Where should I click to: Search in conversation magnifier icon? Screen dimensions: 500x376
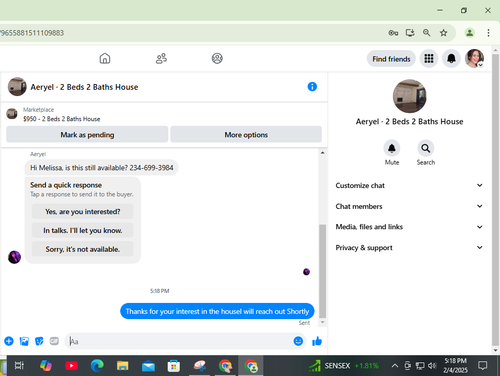(426, 148)
